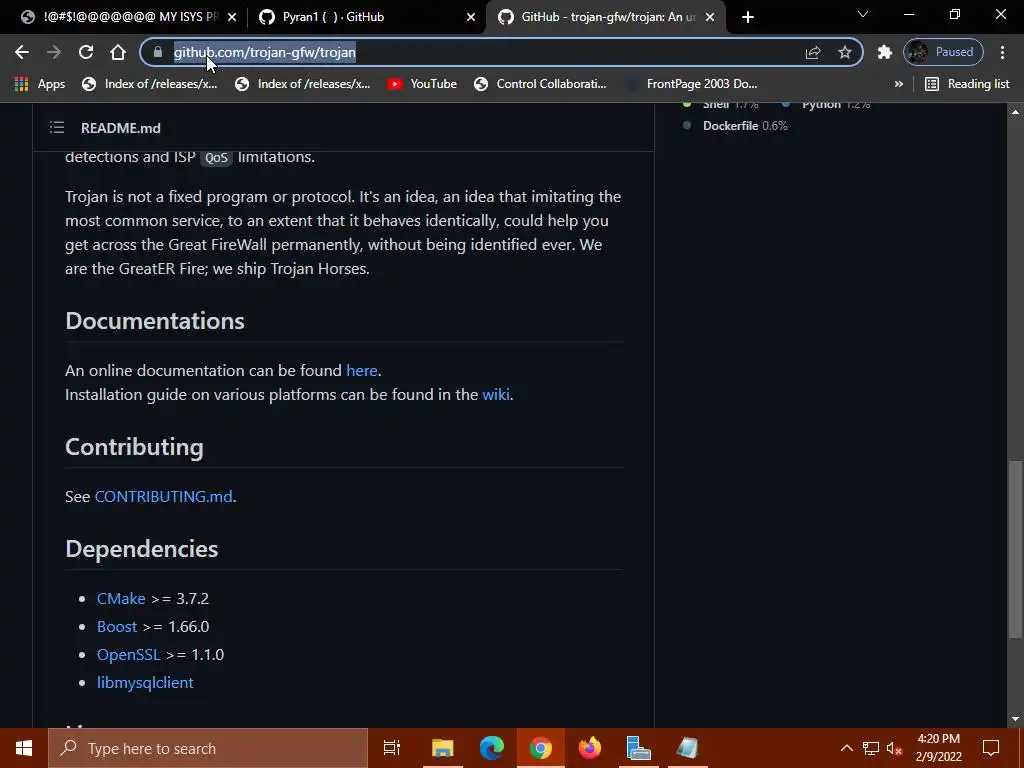Open Task View from the taskbar

[392, 748]
